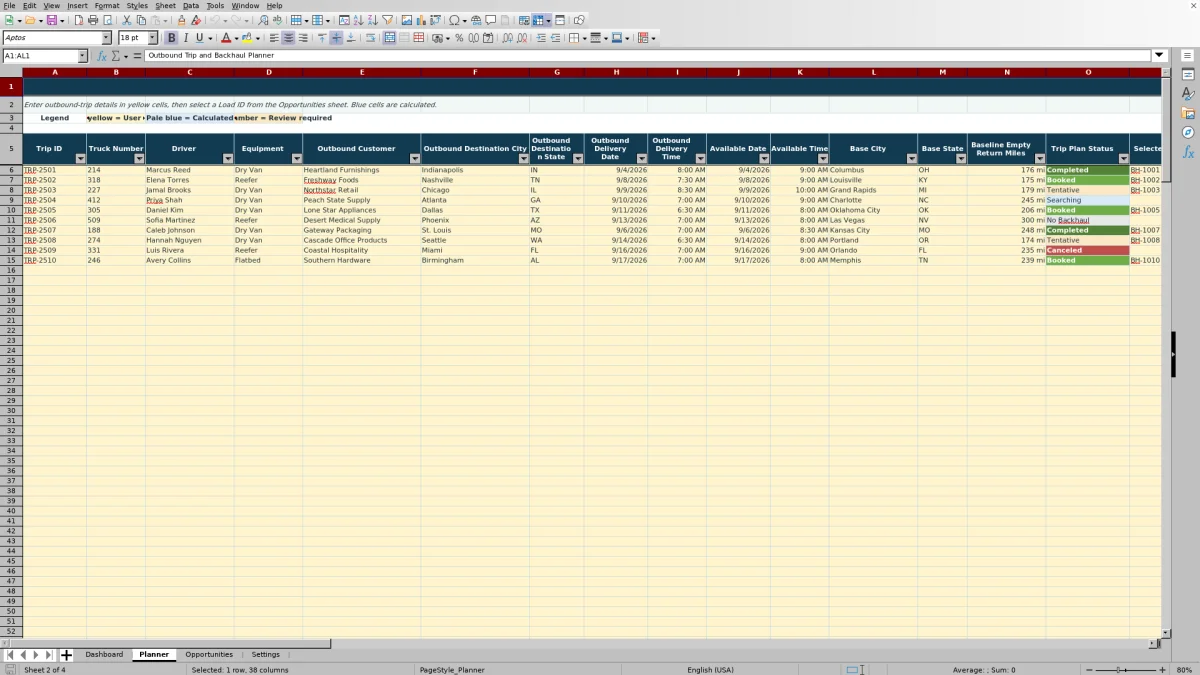The width and height of the screenshot is (1200, 675).
Task: Open filter dropdown for Driver column
Action: tap(227, 159)
